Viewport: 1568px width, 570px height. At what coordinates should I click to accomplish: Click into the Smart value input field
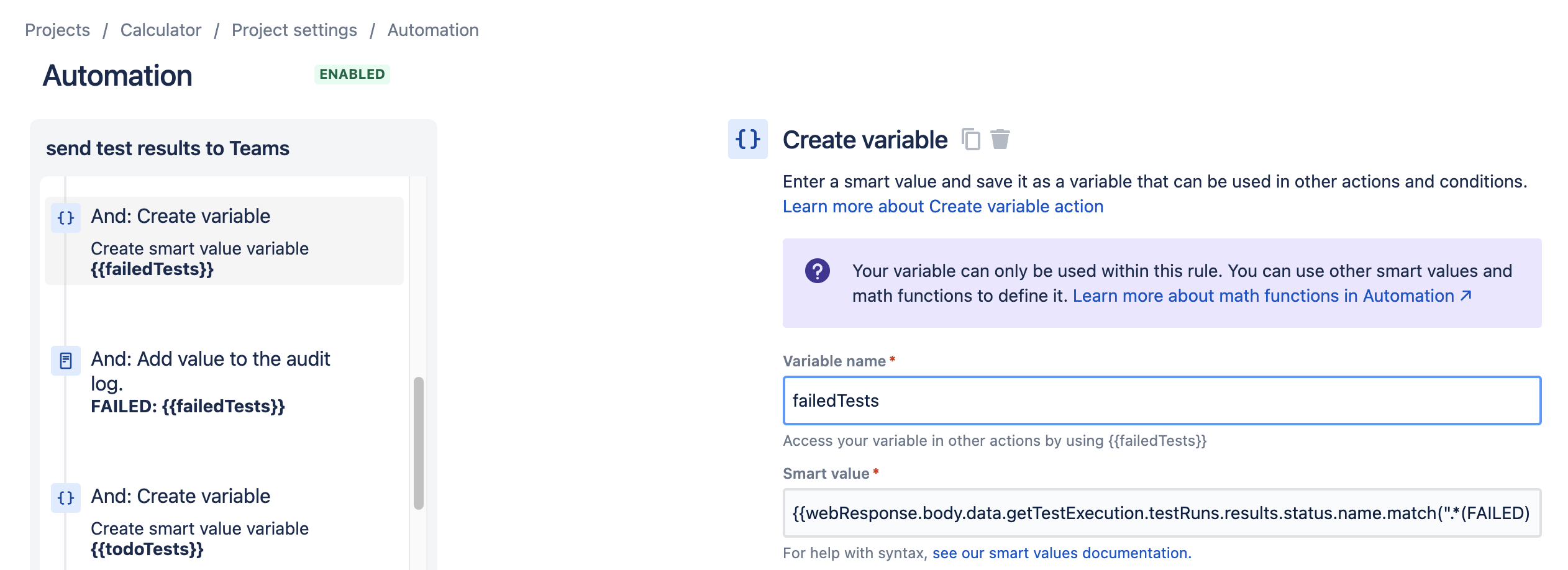1162,513
